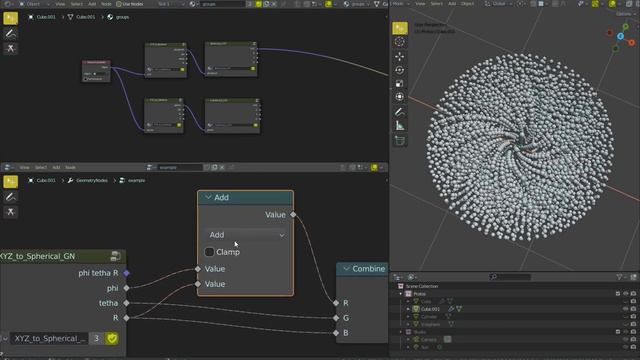The image size is (640, 360).
Task: Open the outliner filter funnel icon
Action: tap(619, 277)
